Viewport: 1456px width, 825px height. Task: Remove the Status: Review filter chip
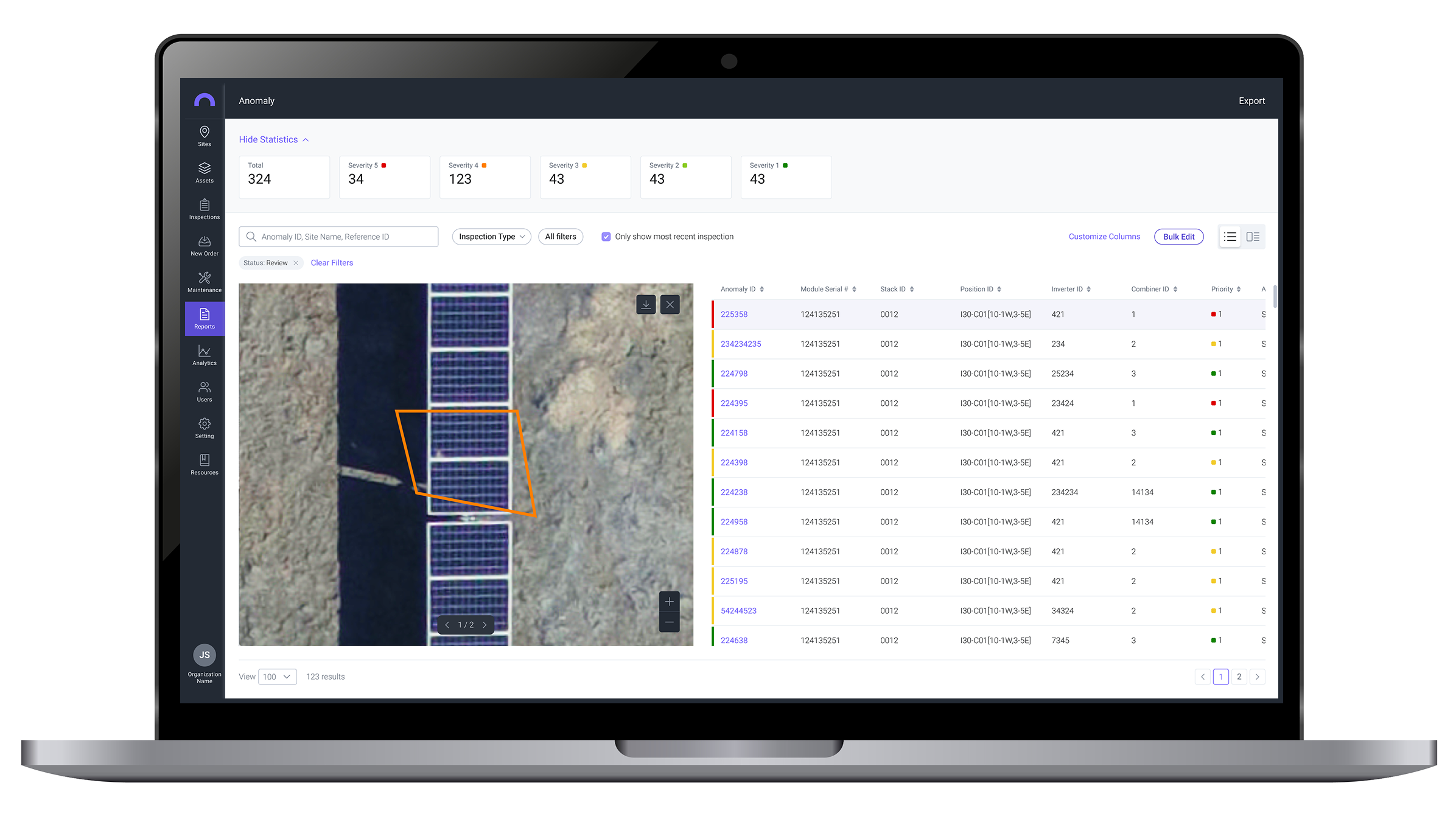tap(296, 263)
